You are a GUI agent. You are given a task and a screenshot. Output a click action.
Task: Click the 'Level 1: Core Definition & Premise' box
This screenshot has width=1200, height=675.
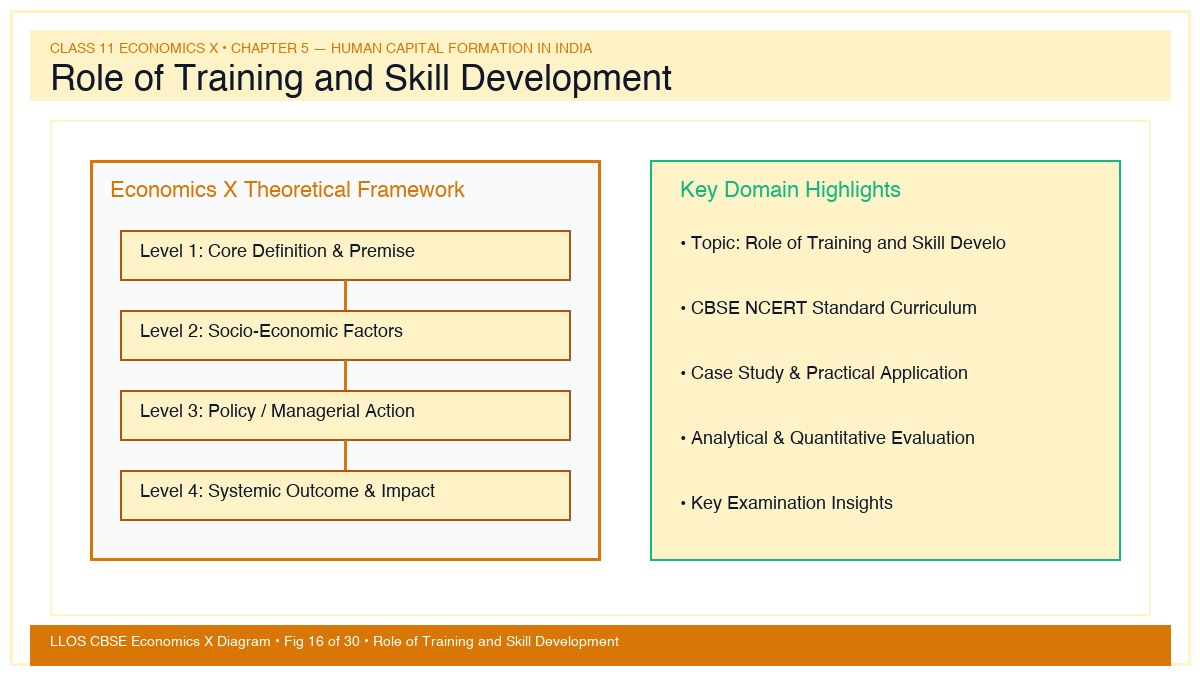click(345, 255)
